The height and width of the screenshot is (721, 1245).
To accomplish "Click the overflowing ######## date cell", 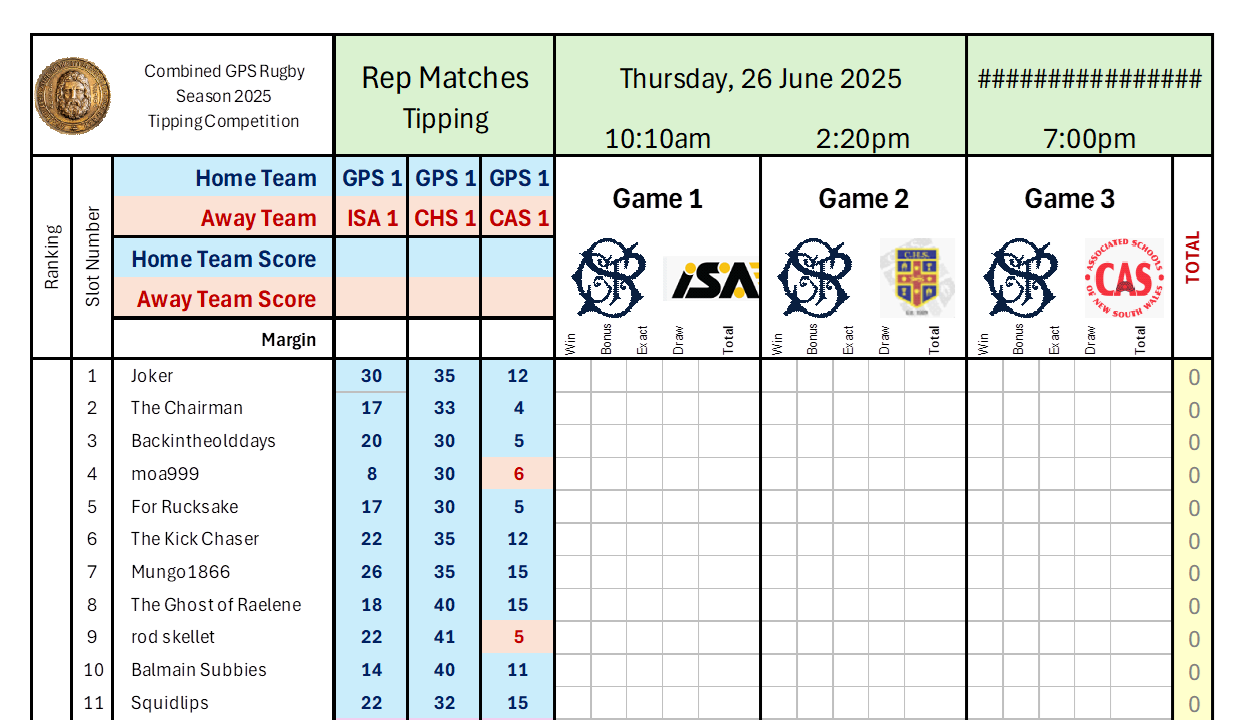I will [x=1089, y=79].
